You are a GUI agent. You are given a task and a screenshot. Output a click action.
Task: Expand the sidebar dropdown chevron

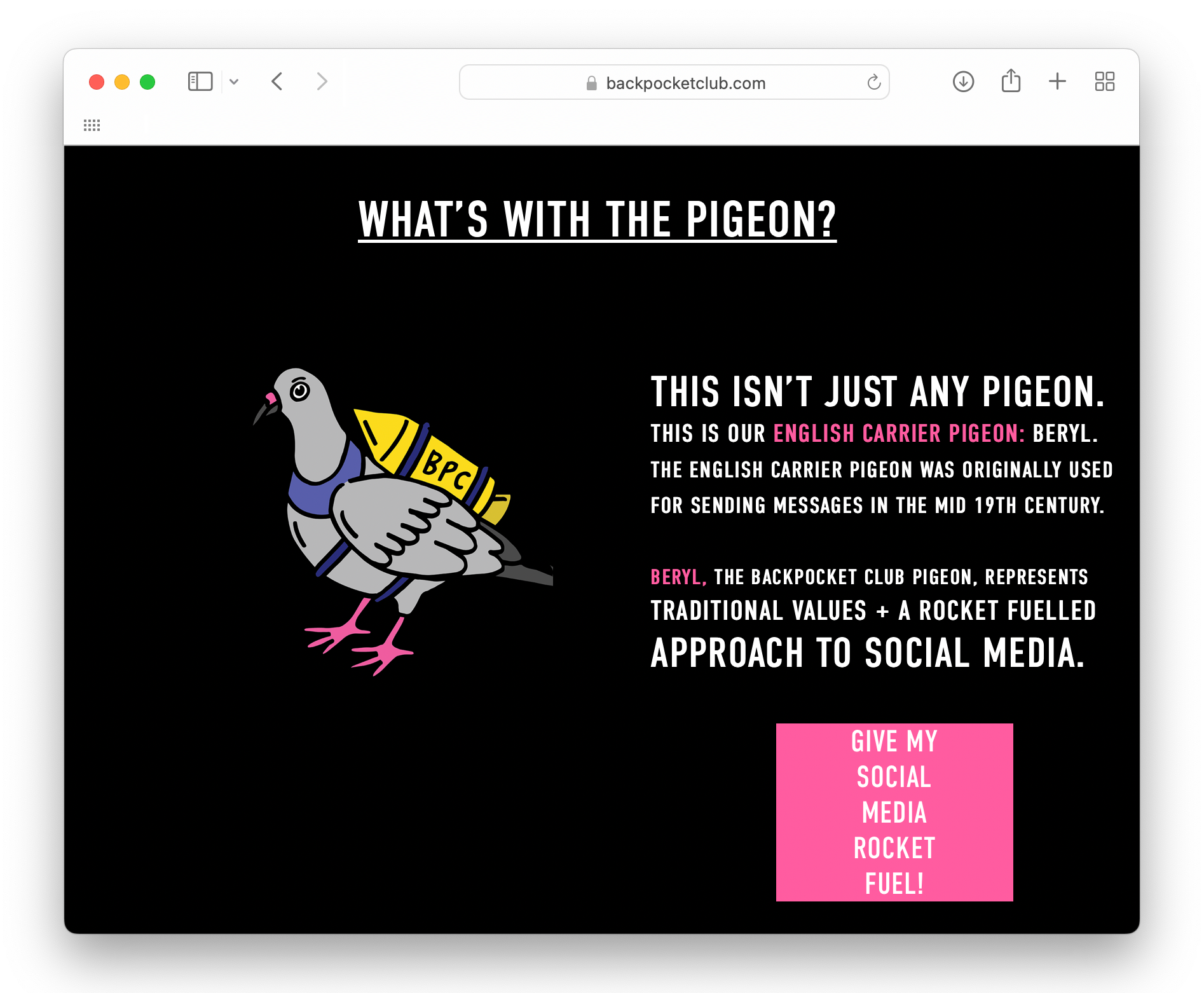coord(234,81)
